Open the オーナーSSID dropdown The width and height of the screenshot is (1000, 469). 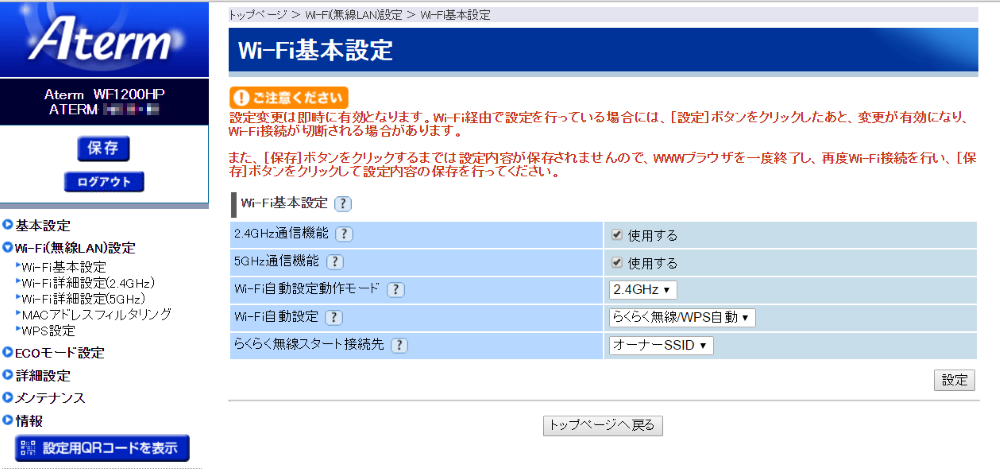(x=661, y=345)
